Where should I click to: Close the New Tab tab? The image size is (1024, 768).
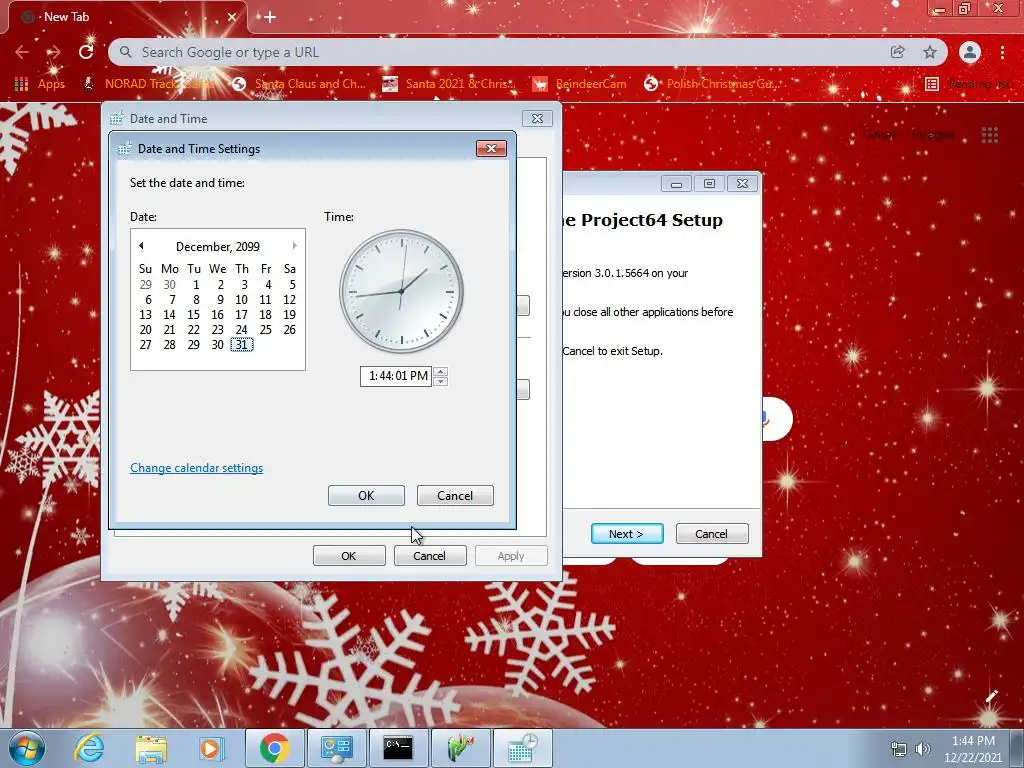[232, 17]
